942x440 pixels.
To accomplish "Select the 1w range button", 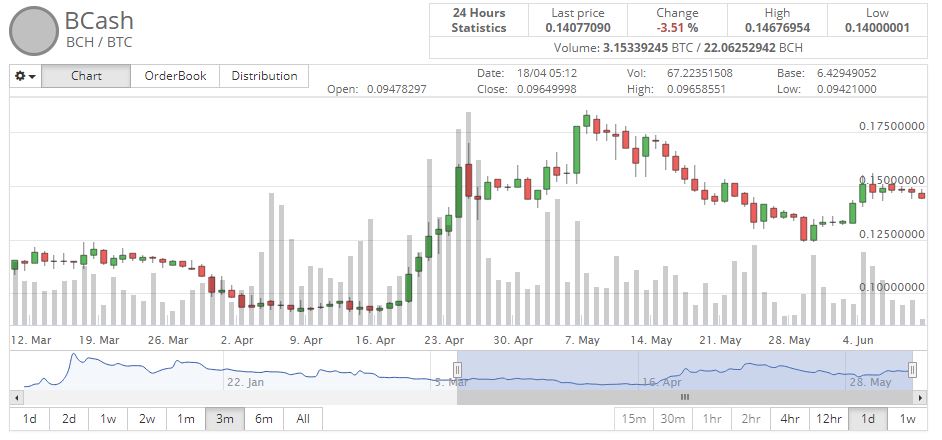I will tap(108, 419).
